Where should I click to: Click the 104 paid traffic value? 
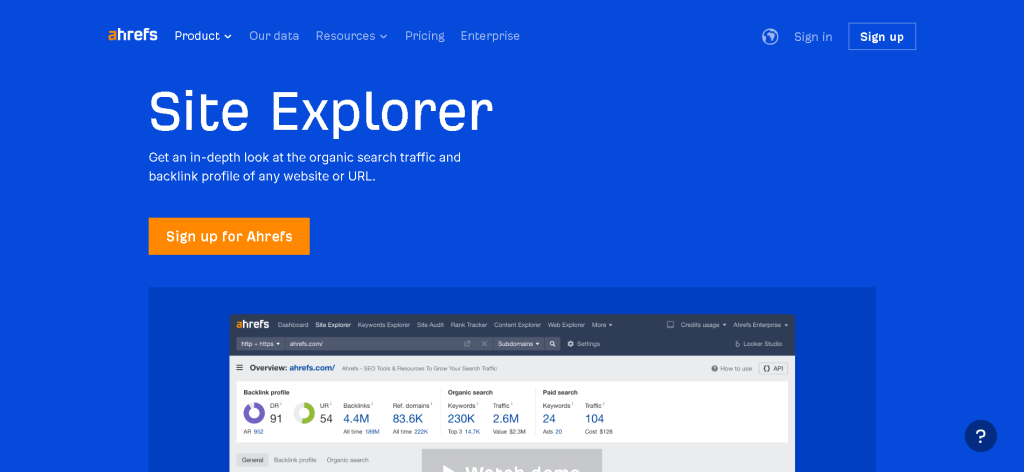(x=594, y=418)
